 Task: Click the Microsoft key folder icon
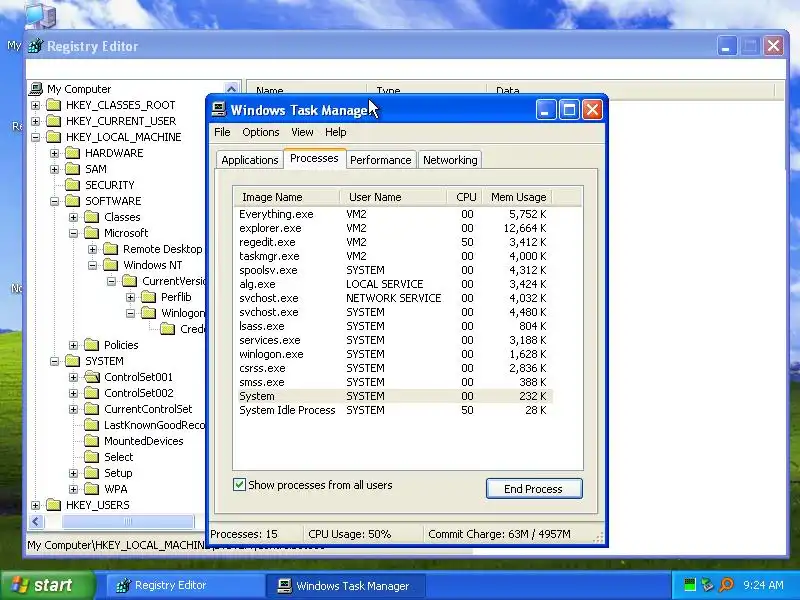tap(91, 233)
